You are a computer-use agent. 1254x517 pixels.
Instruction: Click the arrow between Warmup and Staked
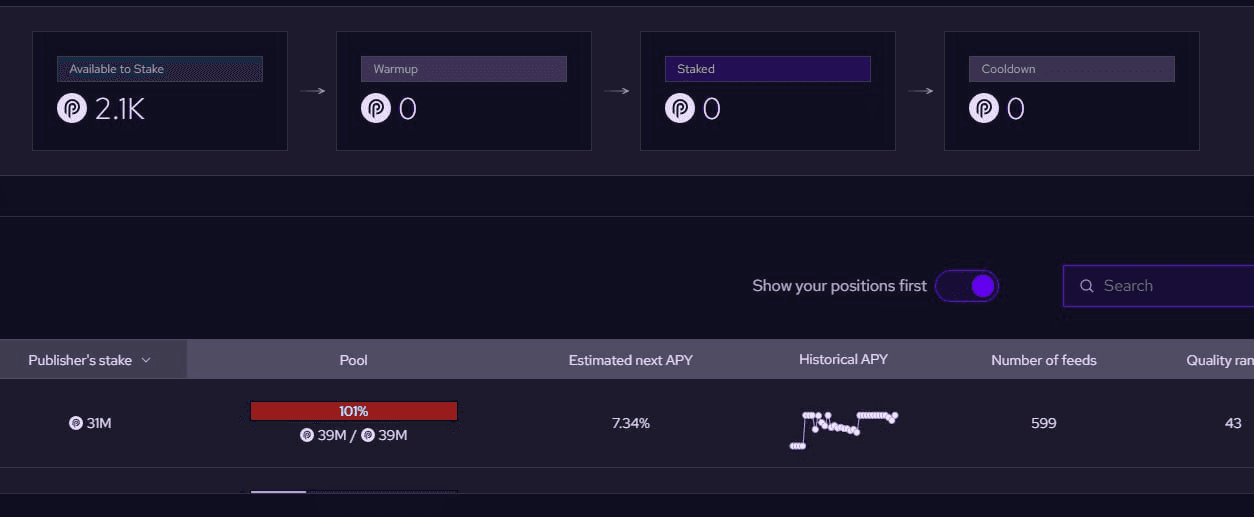coord(616,91)
